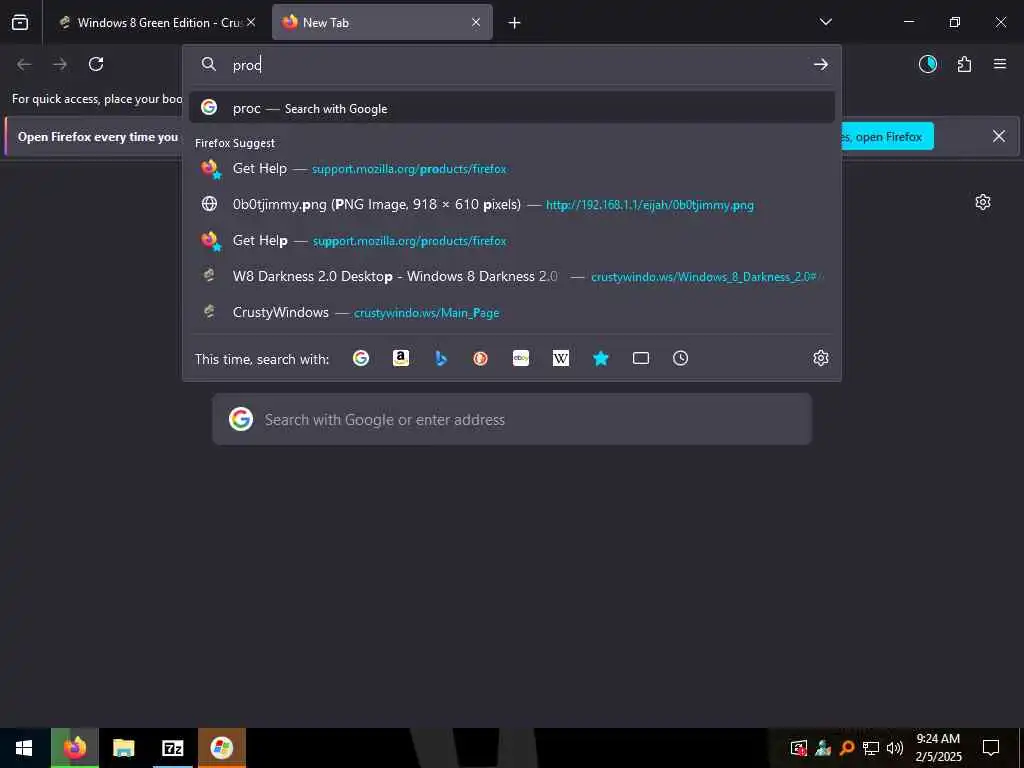Open first Get Help suggestion
The image size is (1024, 768).
click(512, 168)
